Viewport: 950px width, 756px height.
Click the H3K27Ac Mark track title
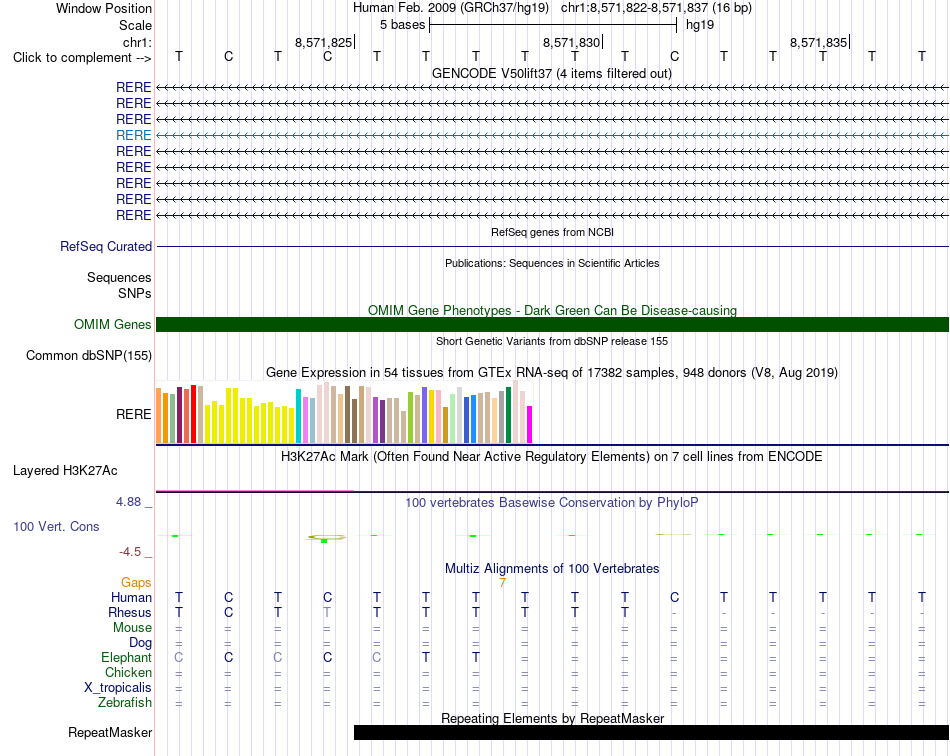552,456
